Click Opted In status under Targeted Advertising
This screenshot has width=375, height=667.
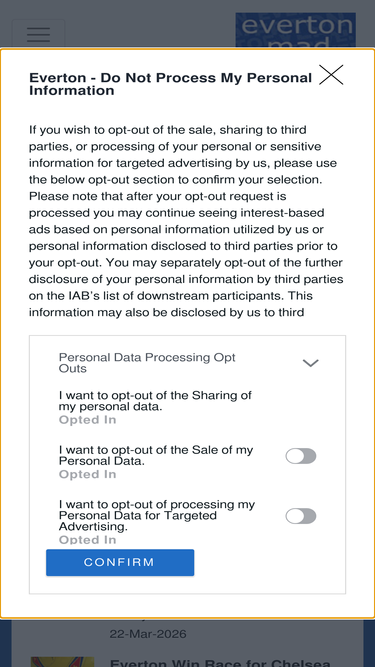(x=87, y=540)
